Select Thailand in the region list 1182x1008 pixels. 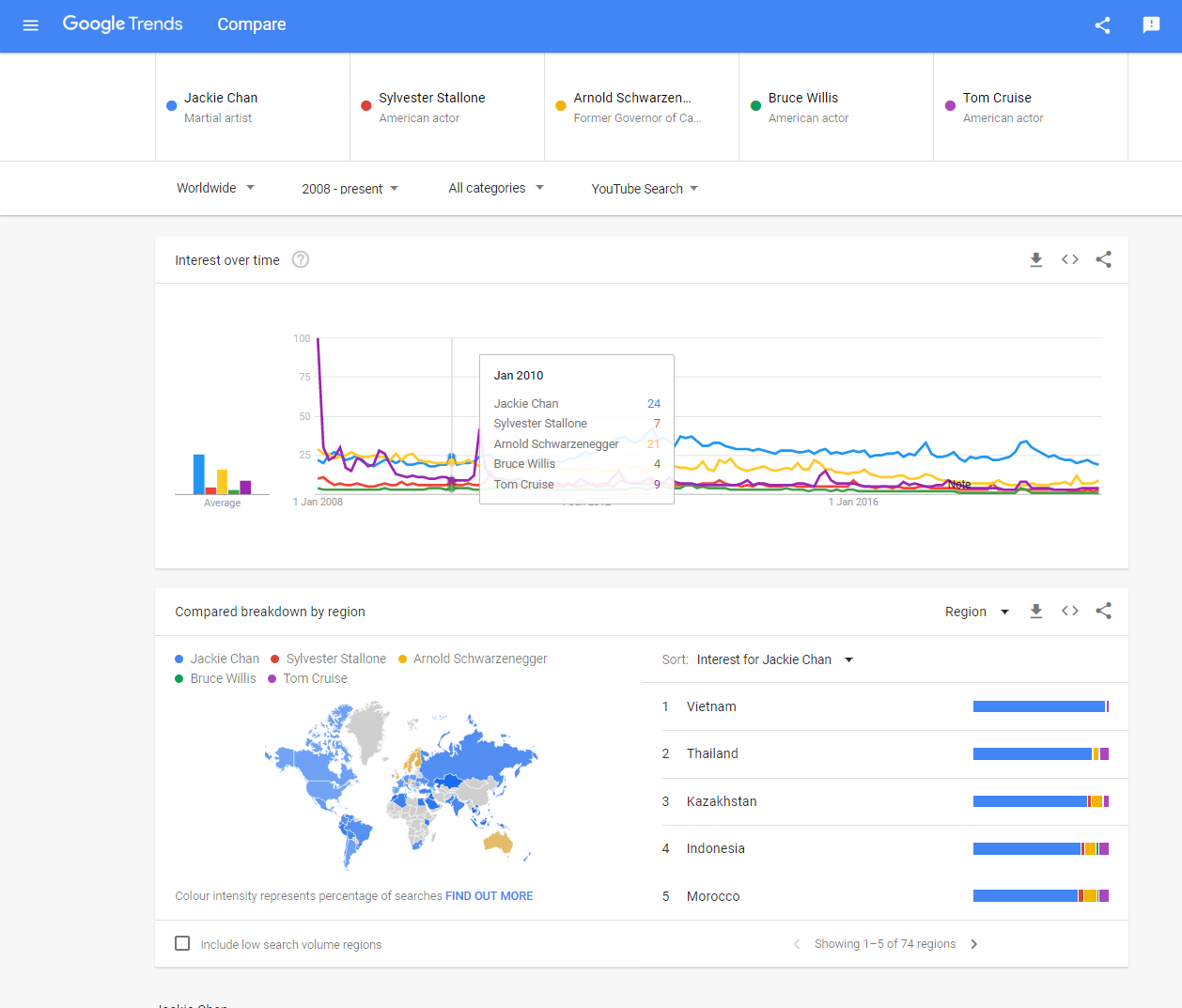point(712,753)
